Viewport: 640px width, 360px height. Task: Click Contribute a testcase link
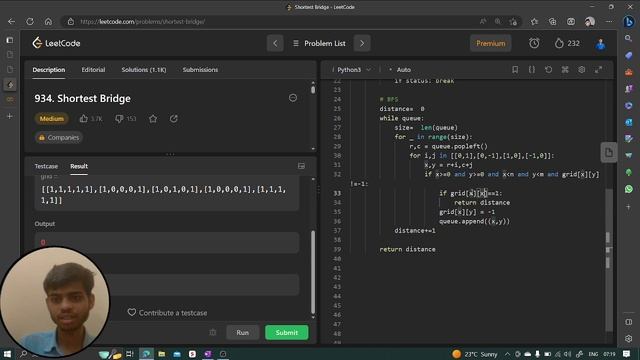coord(167,313)
